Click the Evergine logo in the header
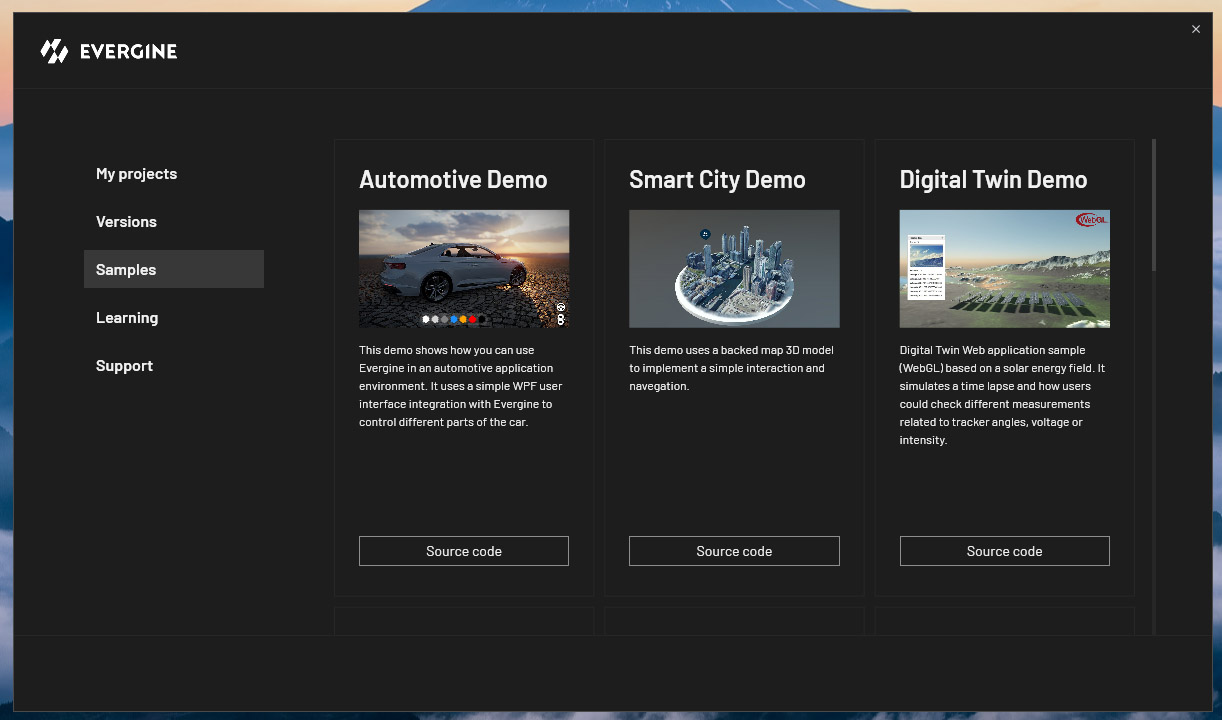This screenshot has height=720, width=1222. 108,51
